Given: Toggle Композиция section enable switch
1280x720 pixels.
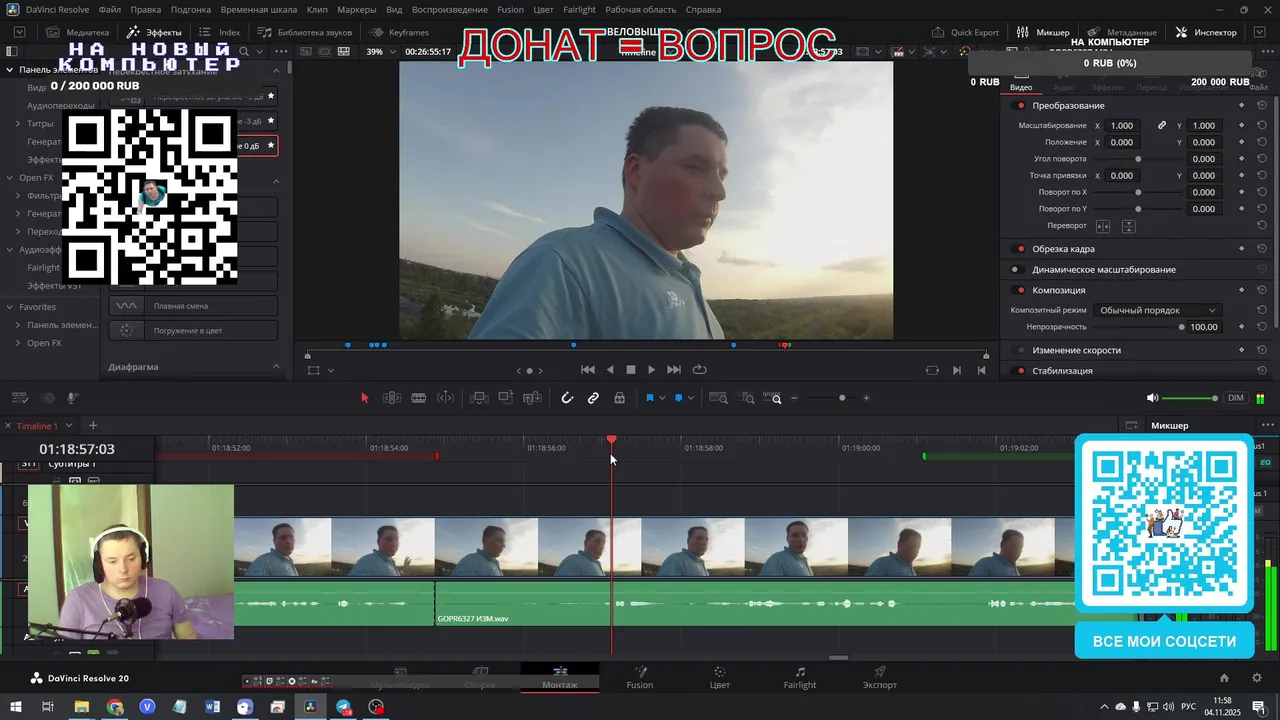Looking at the screenshot, I should coord(1020,290).
